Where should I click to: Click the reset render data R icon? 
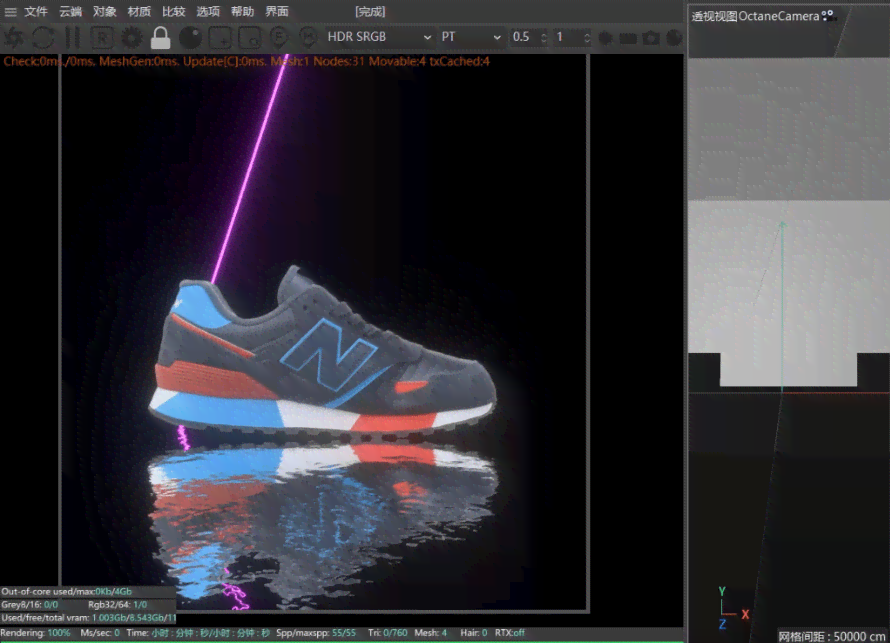[x=102, y=37]
